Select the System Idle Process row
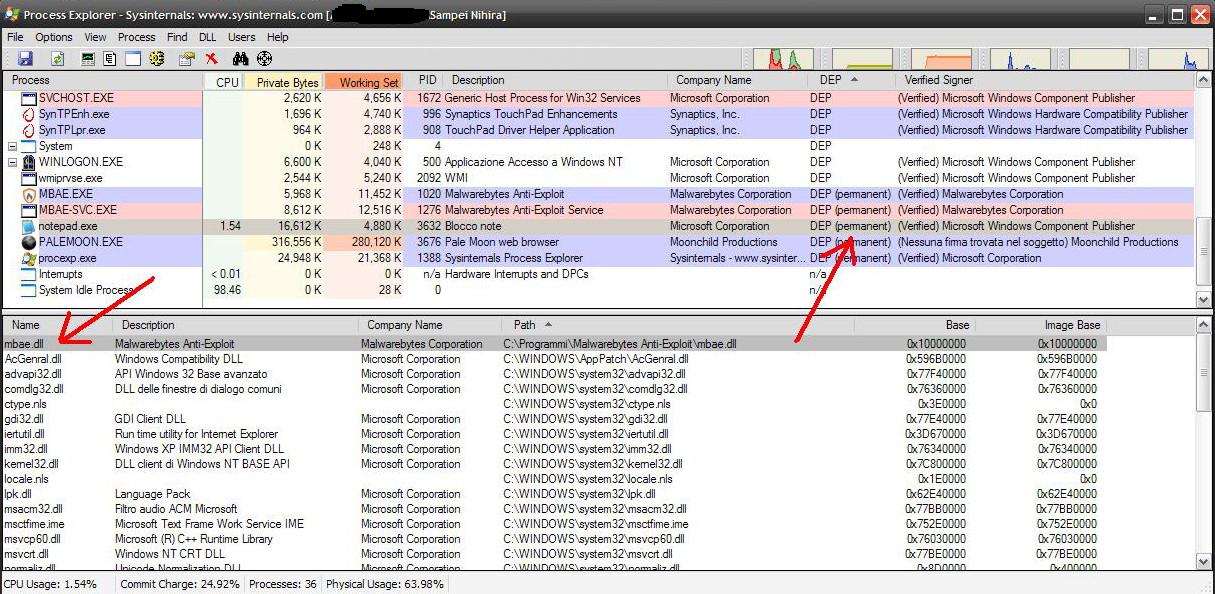The image size is (1215, 594). pos(600,290)
